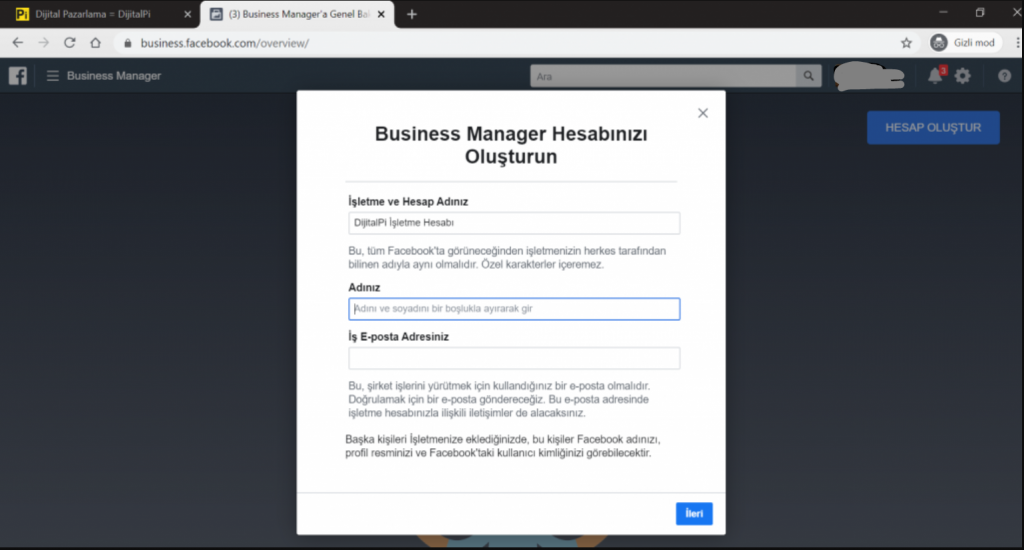1024x550 pixels.
Task: Open a new browser tab
Action: tap(411, 14)
